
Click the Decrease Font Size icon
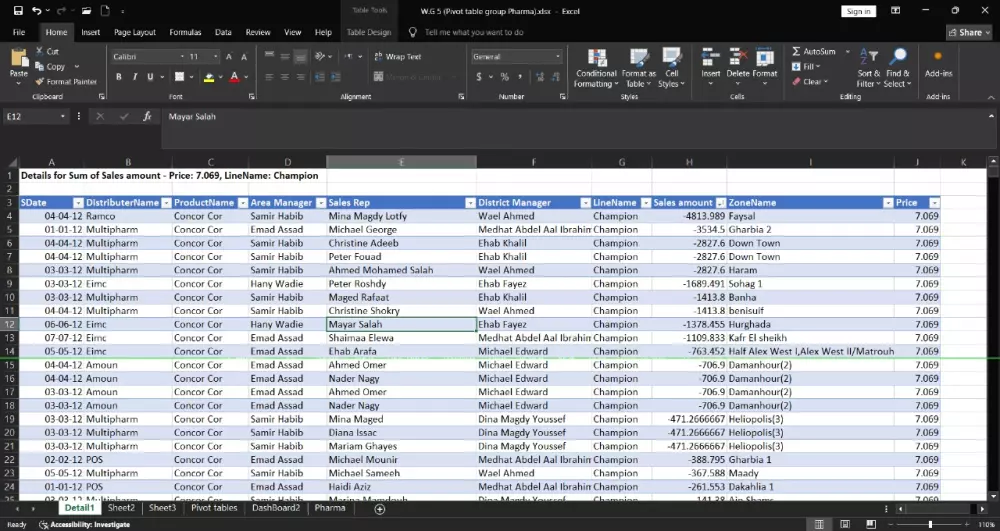click(244, 57)
